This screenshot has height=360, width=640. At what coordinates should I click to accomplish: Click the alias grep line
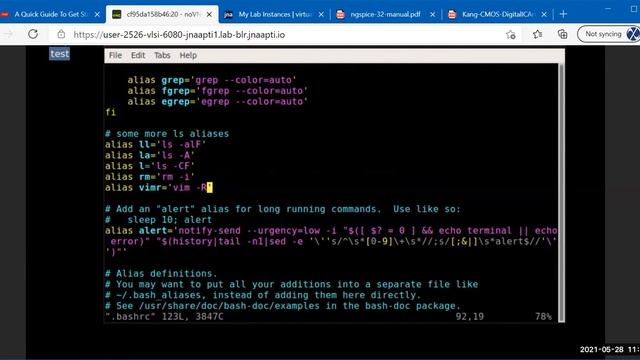coord(212,80)
